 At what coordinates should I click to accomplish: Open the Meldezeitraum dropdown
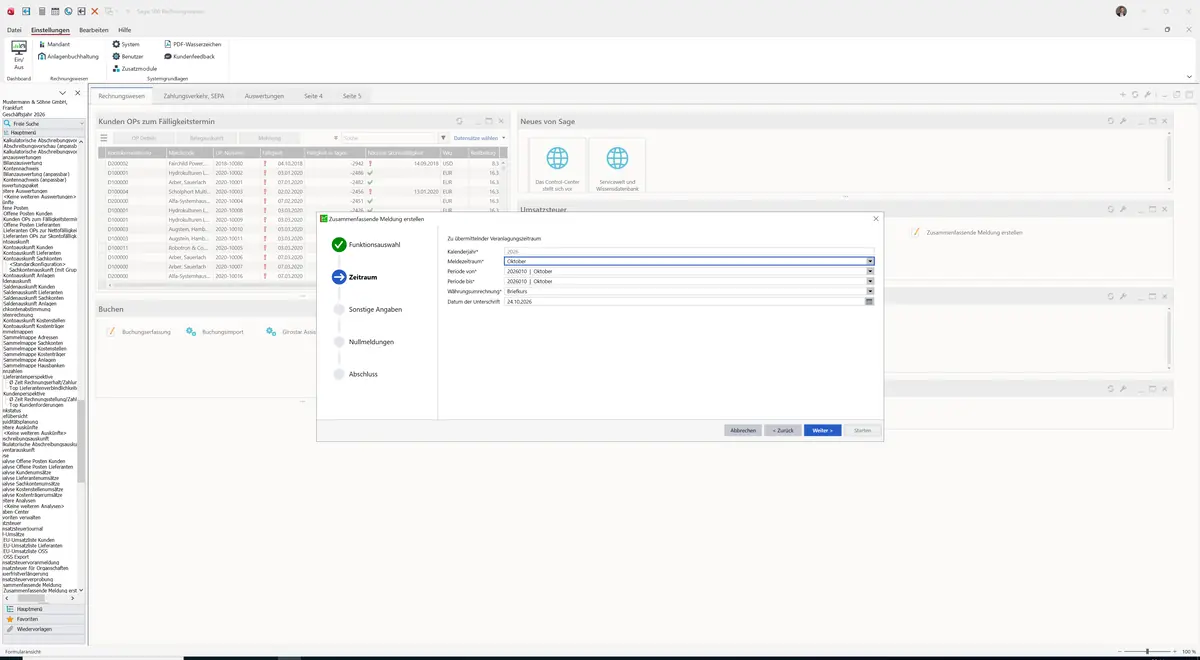coord(870,261)
